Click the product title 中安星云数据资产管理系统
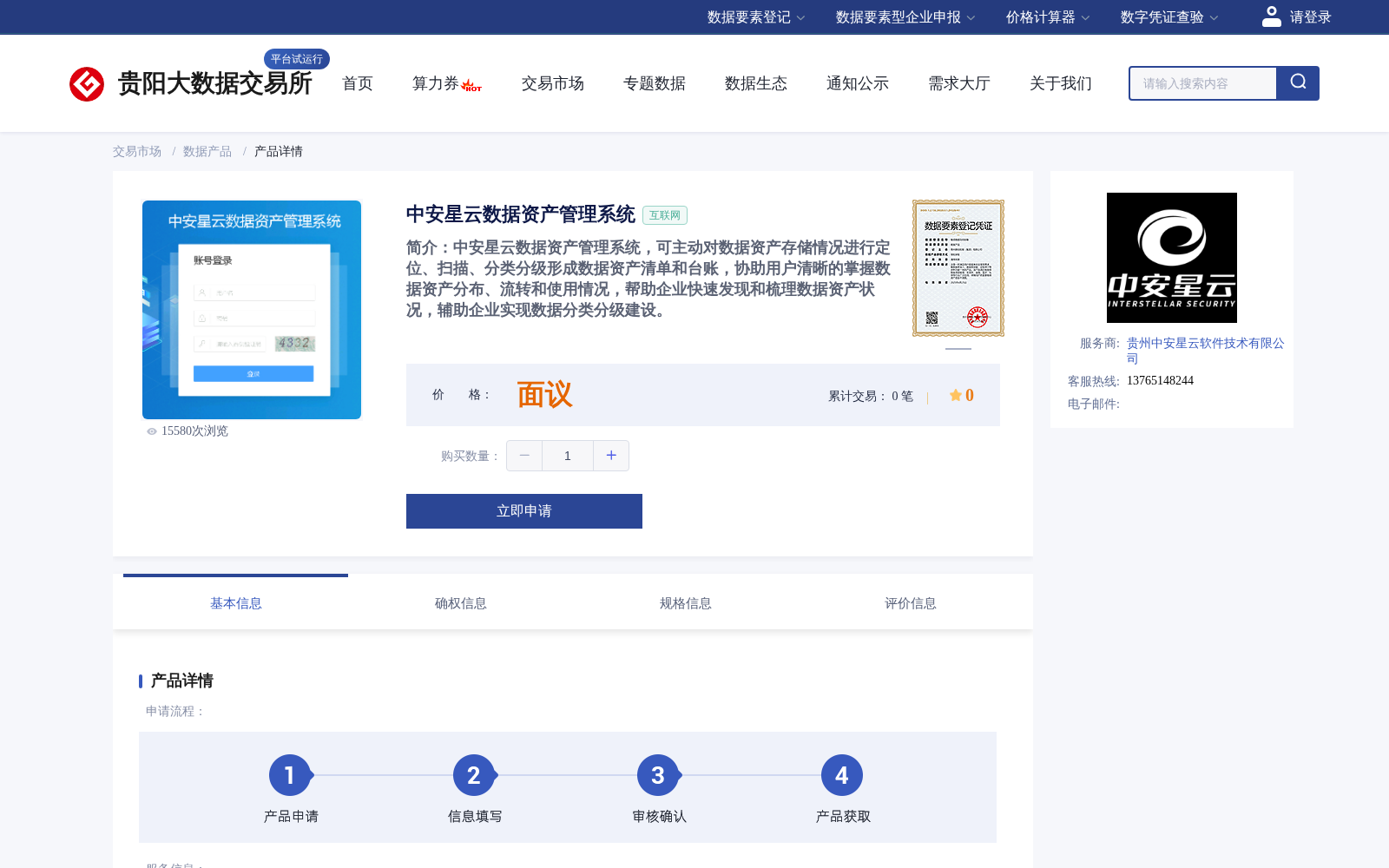This screenshot has height=868, width=1389. (x=521, y=214)
